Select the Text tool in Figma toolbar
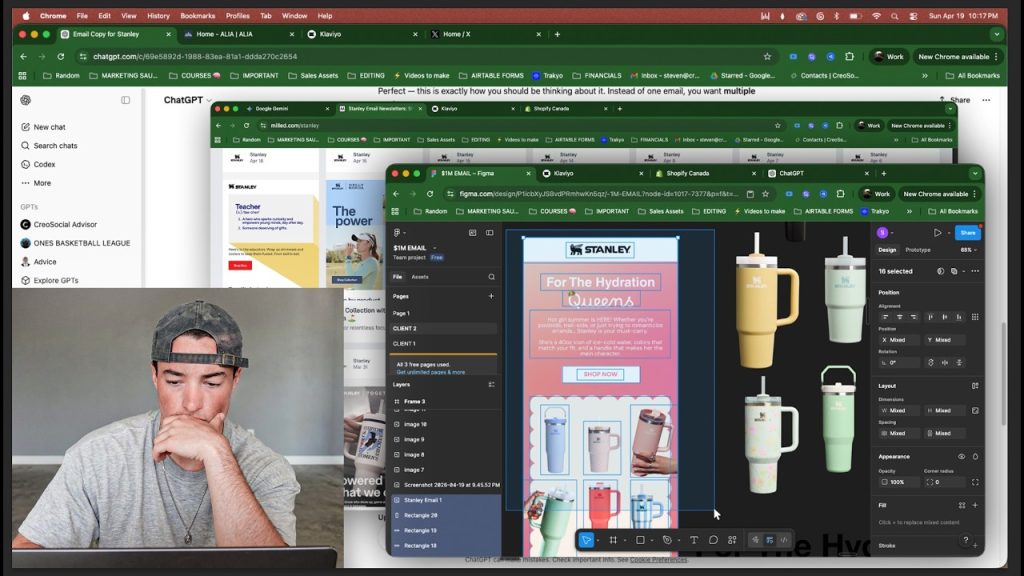Image resolution: width=1024 pixels, height=576 pixels. point(694,540)
